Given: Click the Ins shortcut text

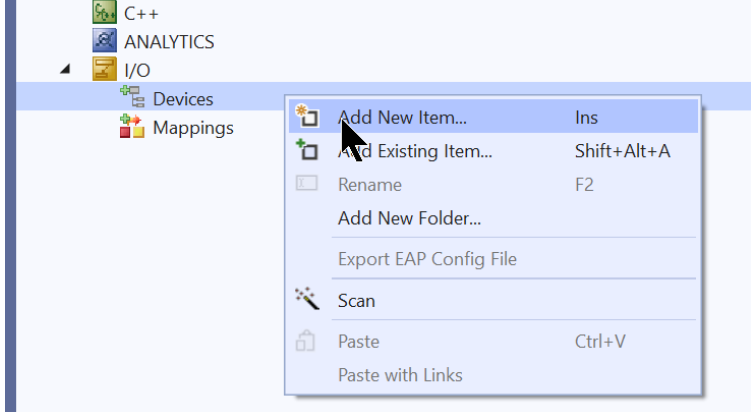Looking at the screenshot, I should [586, 117].
